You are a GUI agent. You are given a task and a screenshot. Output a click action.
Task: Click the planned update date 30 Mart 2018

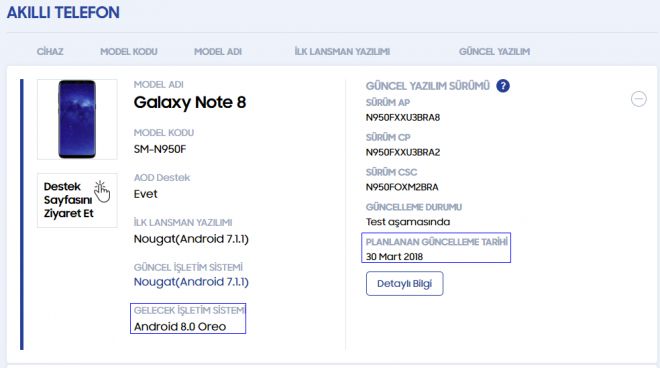tap(394, 256)
